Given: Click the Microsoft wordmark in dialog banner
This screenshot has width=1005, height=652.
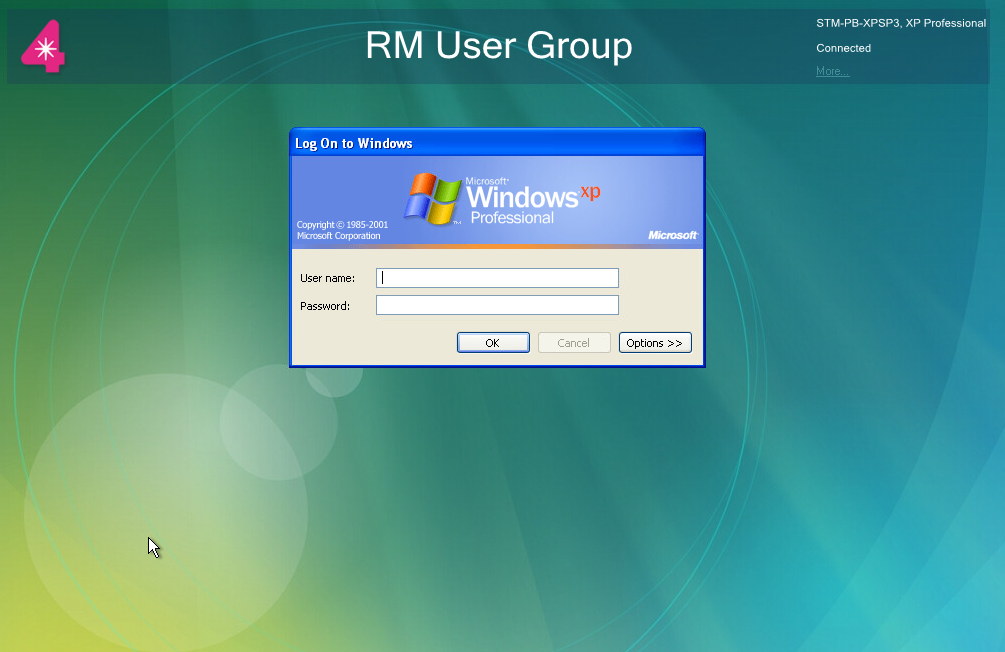Looking at the screenshot, I should click(672, 235).
